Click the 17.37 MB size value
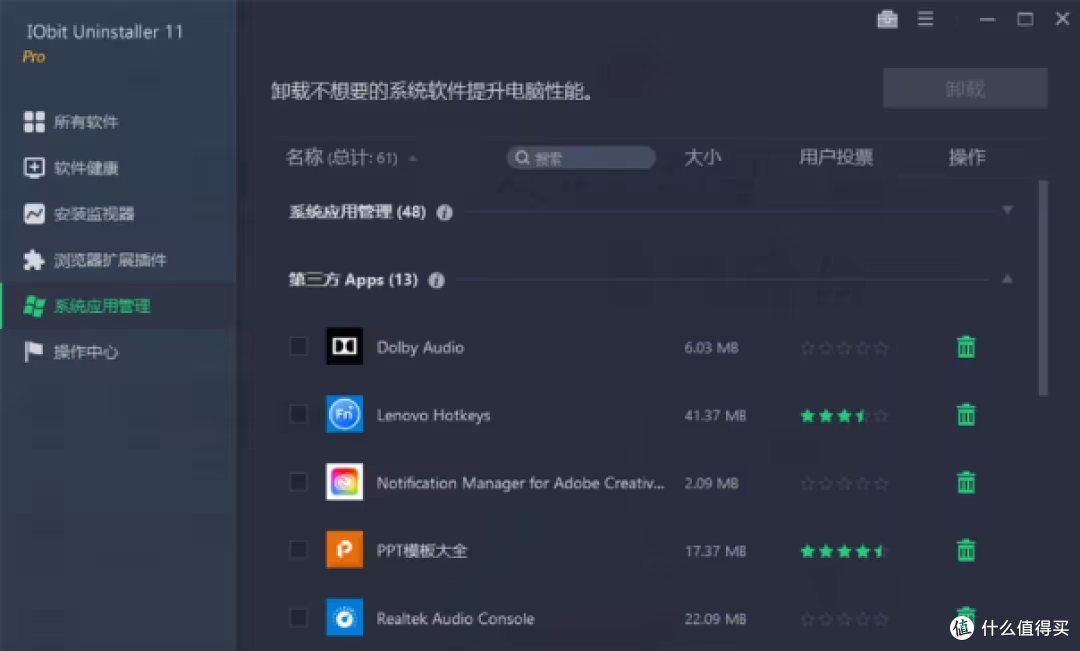This screenshot has width=1080, height=651. (715, 551)
